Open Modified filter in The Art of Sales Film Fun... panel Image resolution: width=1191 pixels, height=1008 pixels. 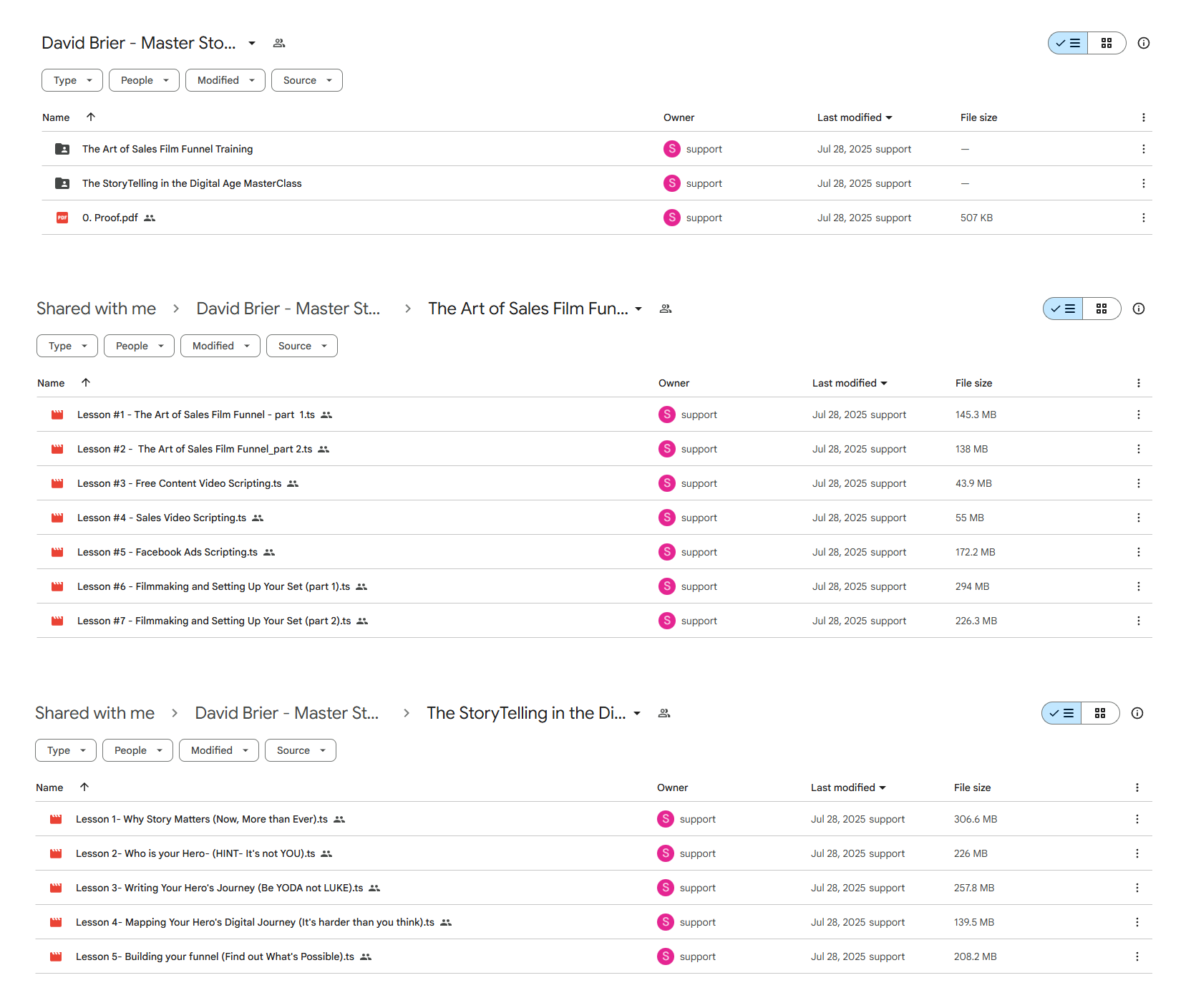pos(220,346)
